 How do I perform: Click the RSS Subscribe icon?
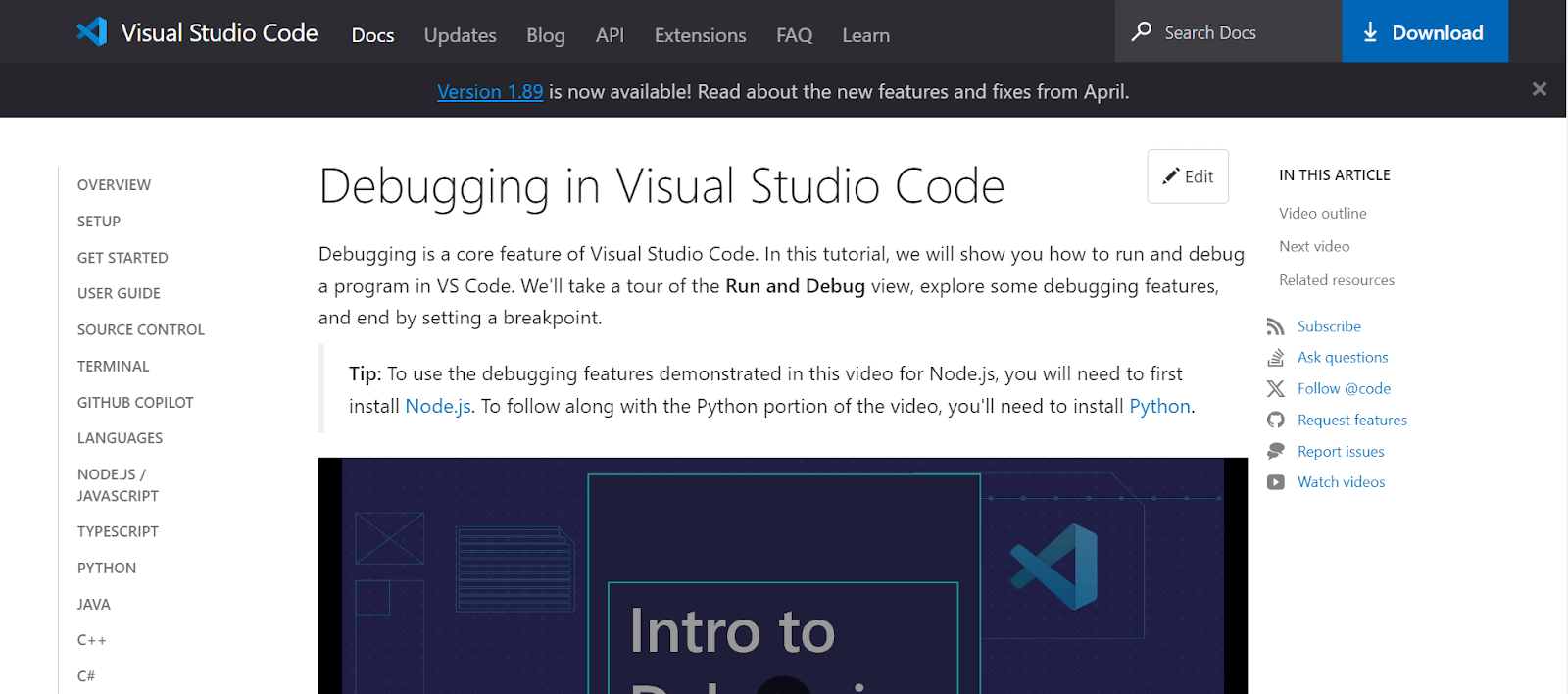1275,326
